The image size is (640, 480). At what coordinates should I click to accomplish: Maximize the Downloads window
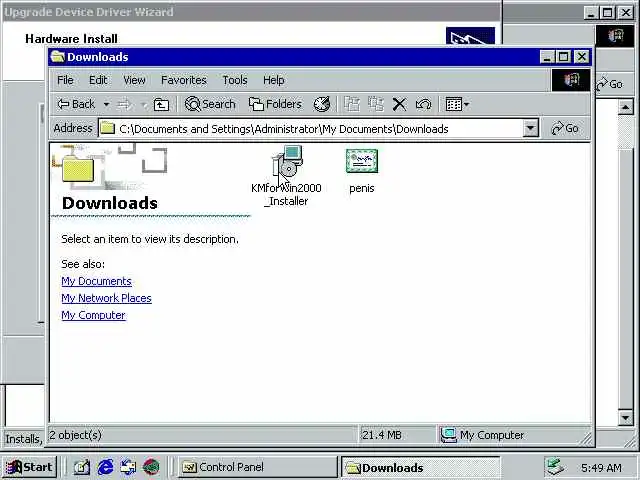pyautogui.click(x=564, y=57)
